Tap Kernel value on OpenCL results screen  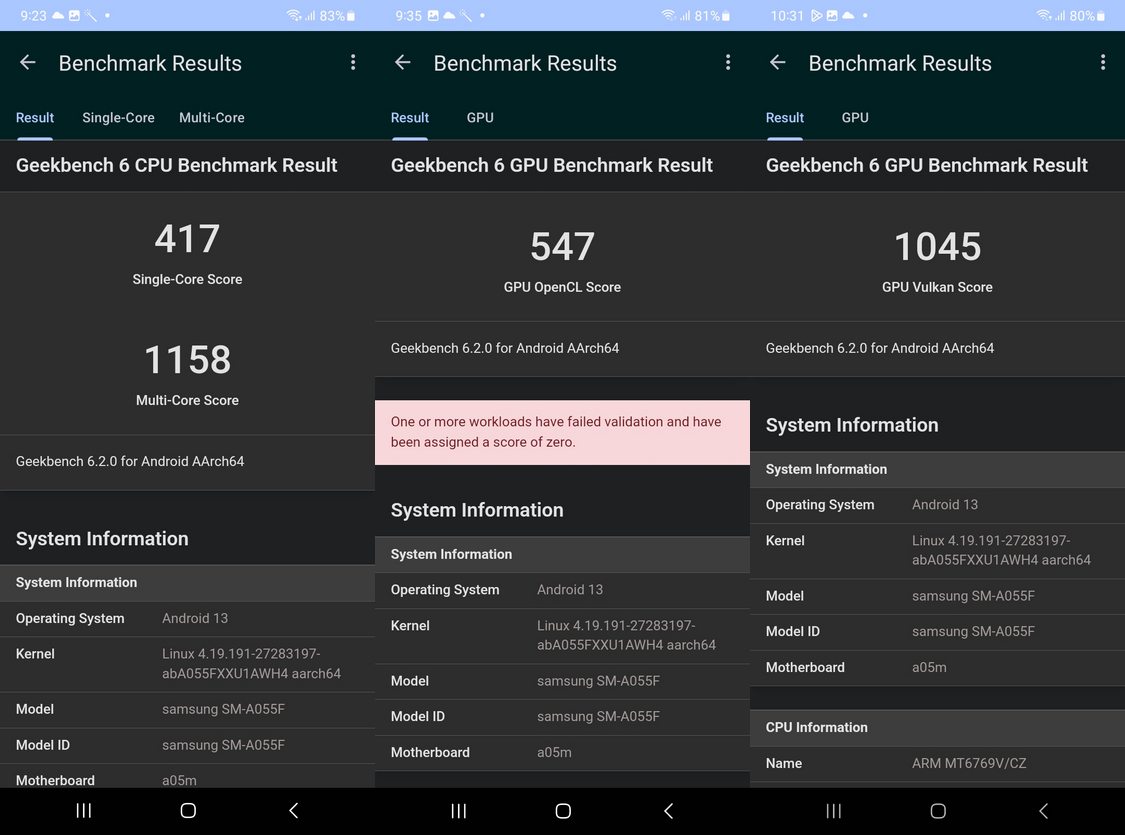626,635
